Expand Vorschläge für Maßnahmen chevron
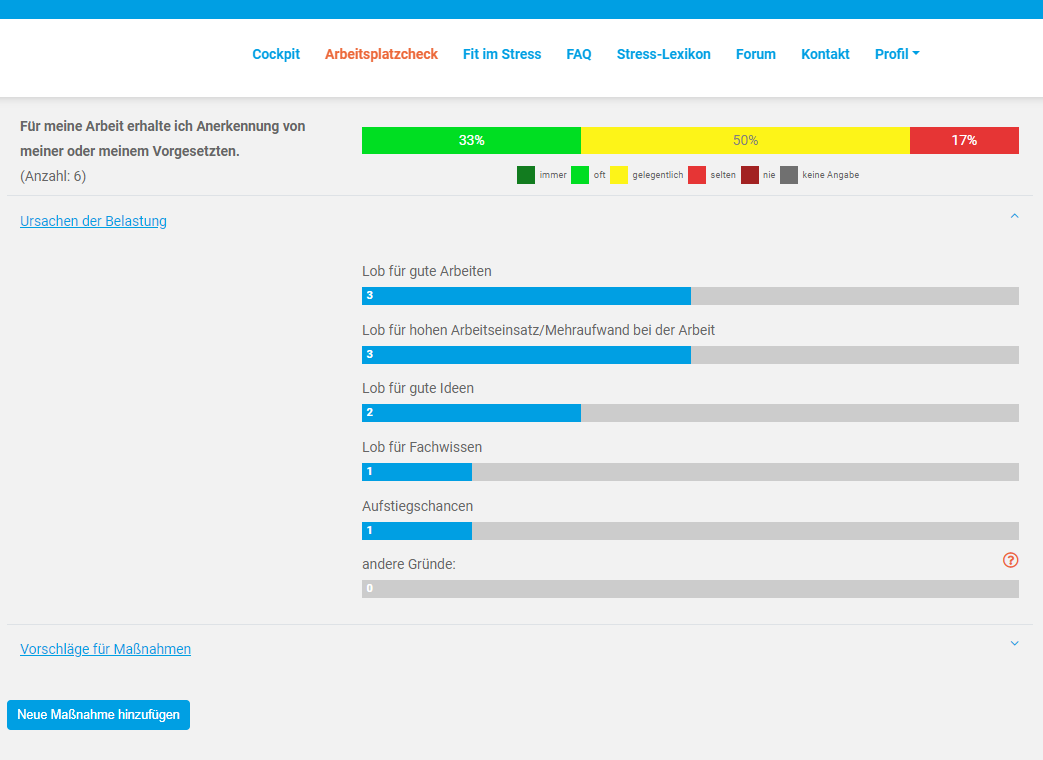The height and width of the screenshot is (760, 1043). [1014, 644]
